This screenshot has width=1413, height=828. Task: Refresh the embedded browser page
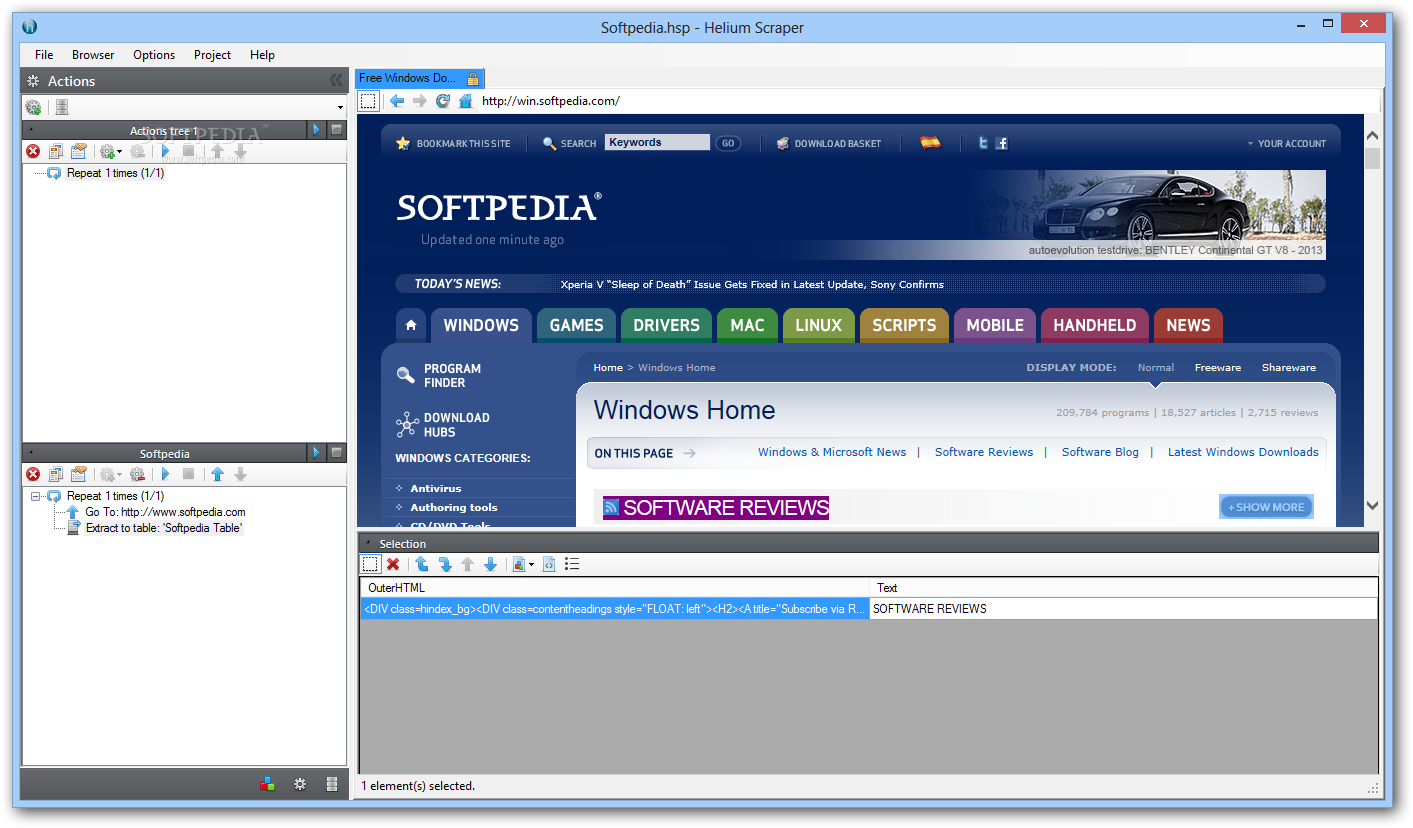pyautogui.click(x=443, y=101)
